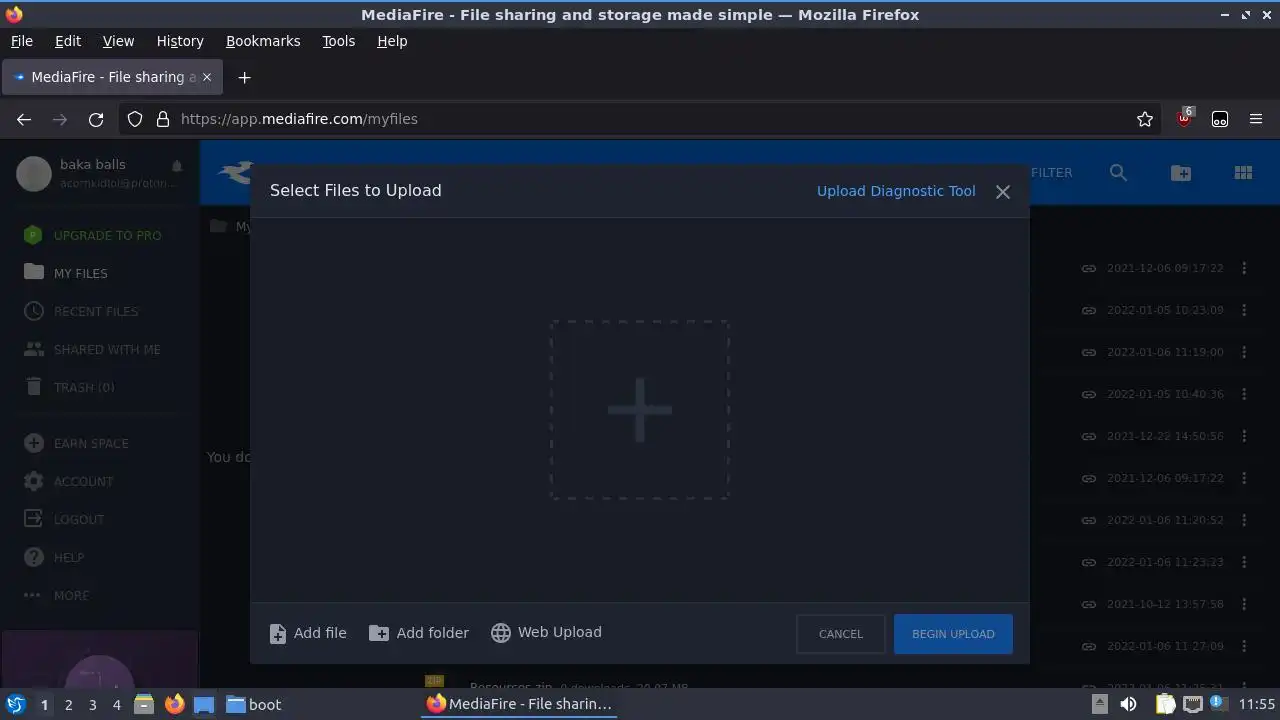Click the notification bell beside baka balls
This screenshot has width=1280, height=720.
click(x=177, y=165)
